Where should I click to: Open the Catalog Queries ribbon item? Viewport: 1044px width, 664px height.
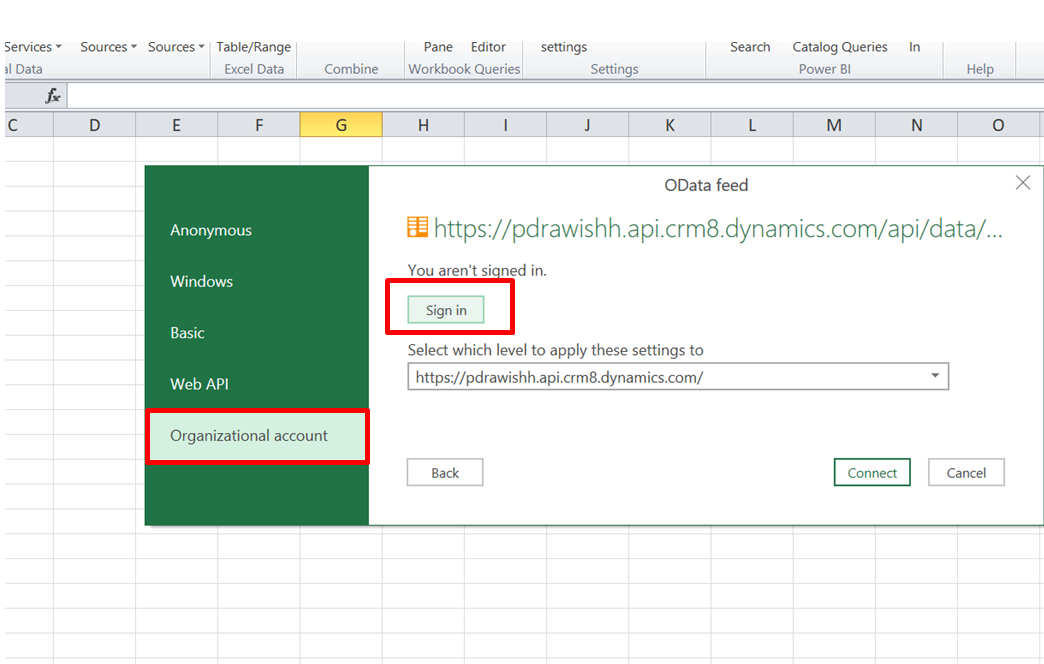click(x=839, y=47)
